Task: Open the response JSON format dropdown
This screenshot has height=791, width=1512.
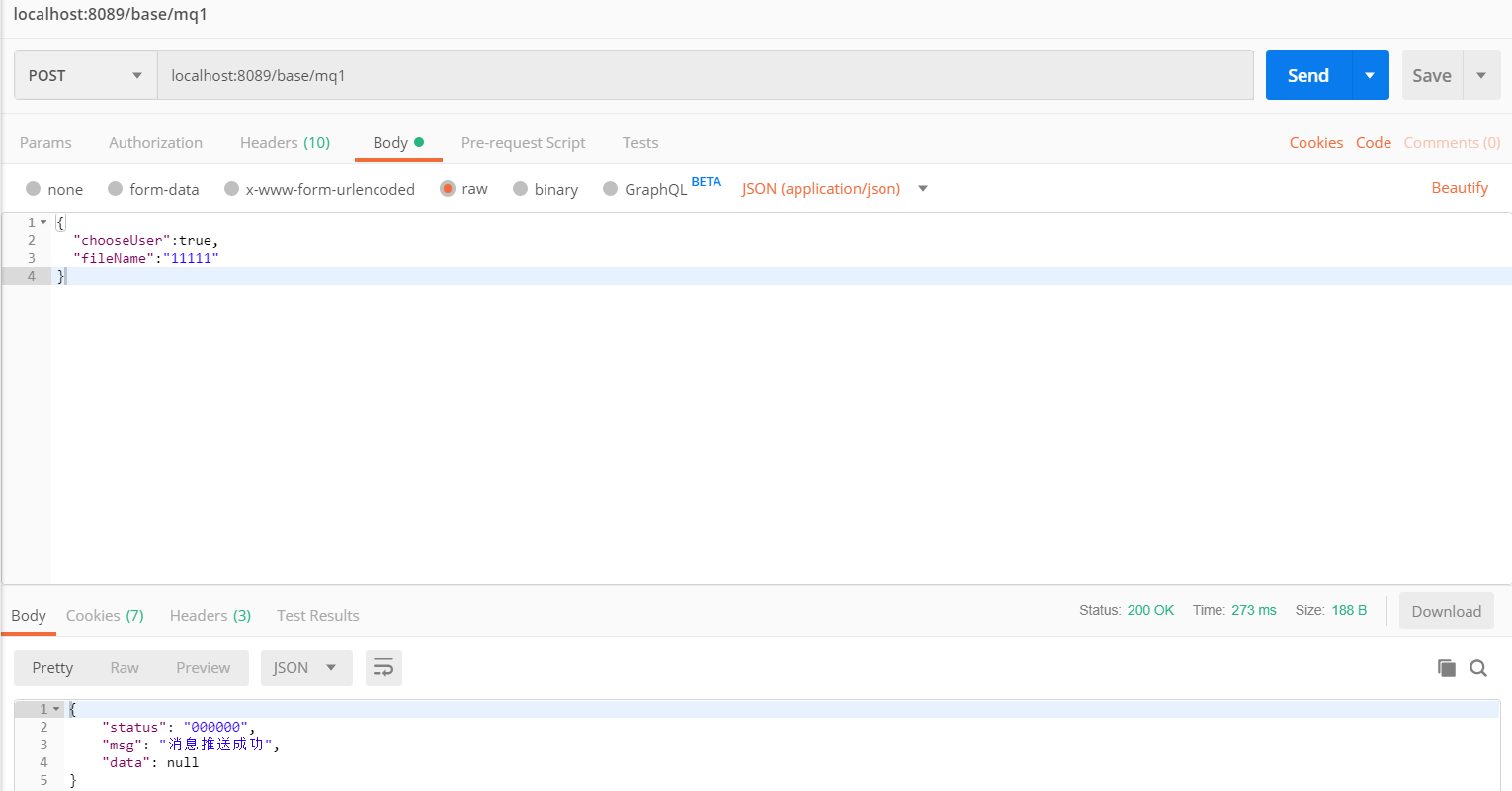Action: click(306, 667)
